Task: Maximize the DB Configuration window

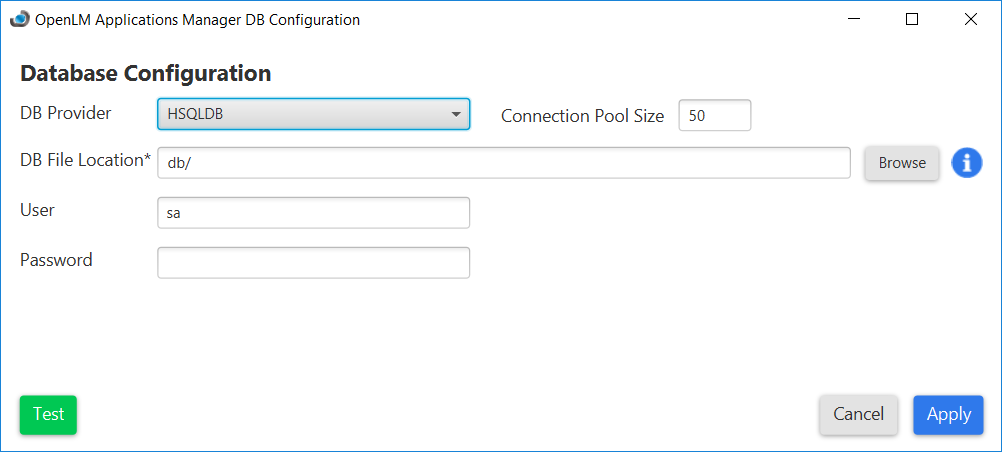Action: click(x=911, y=19)
